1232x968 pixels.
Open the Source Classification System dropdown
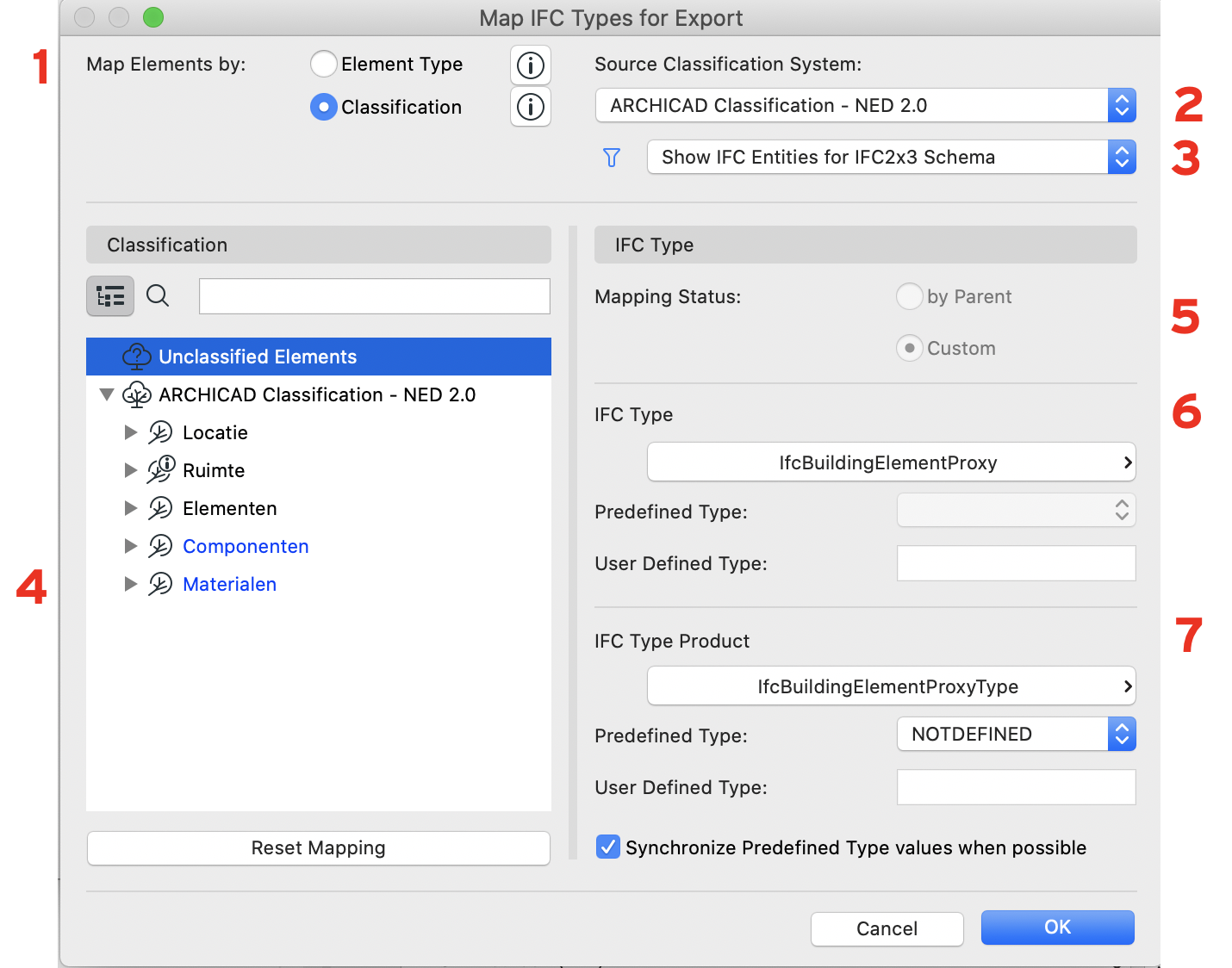866,105
